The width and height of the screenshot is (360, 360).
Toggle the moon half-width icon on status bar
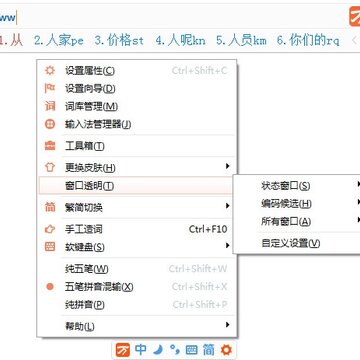click(158, 350)
